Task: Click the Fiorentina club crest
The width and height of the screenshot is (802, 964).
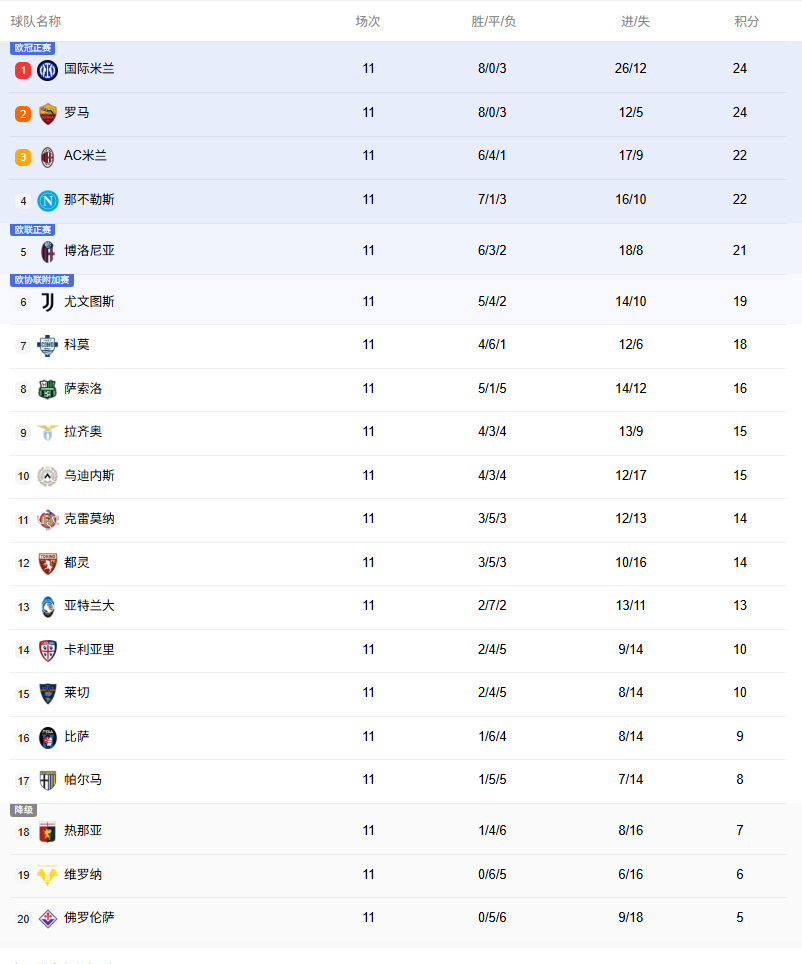Action: pos(48,918)
